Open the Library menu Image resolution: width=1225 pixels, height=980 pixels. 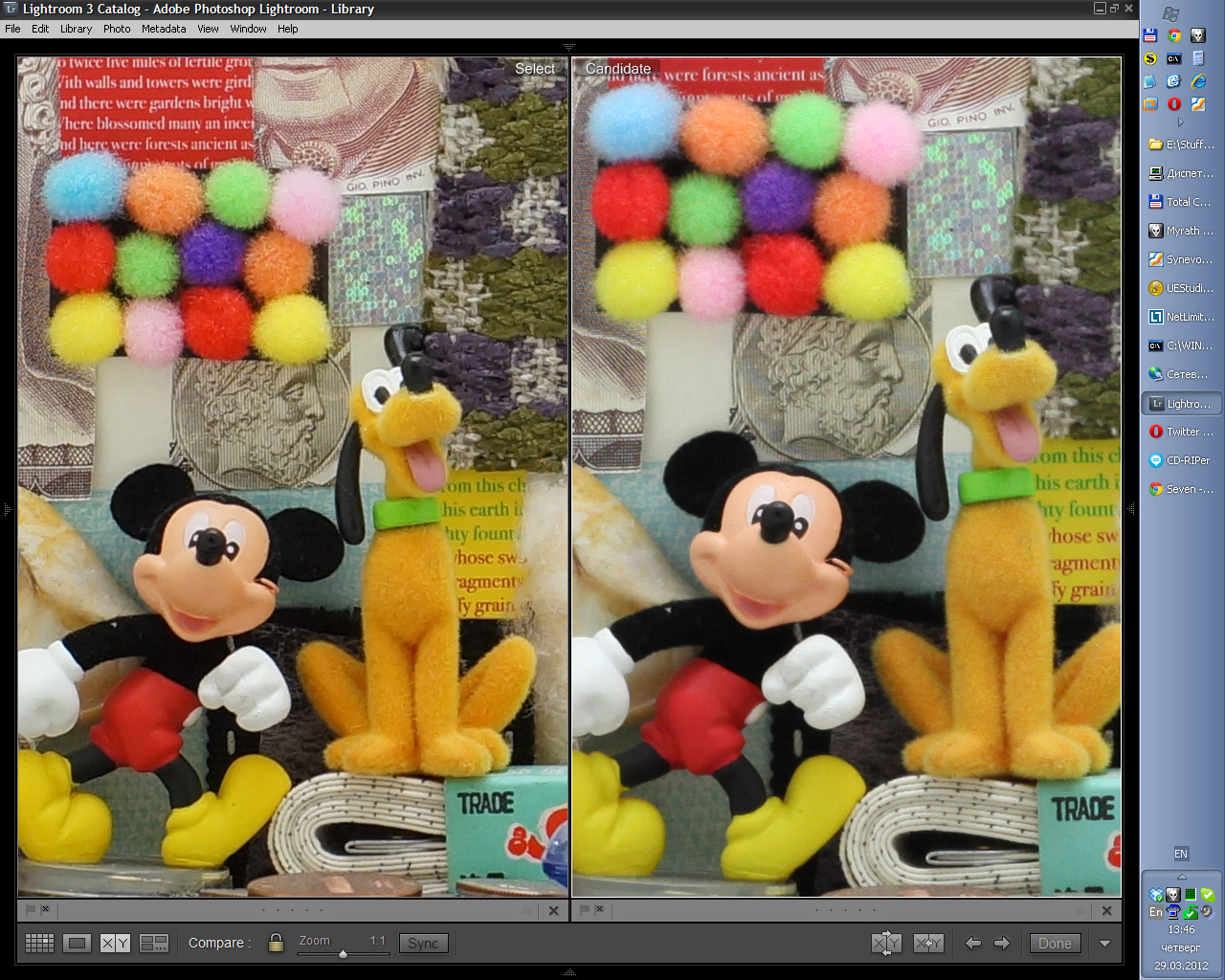(77, 29)
